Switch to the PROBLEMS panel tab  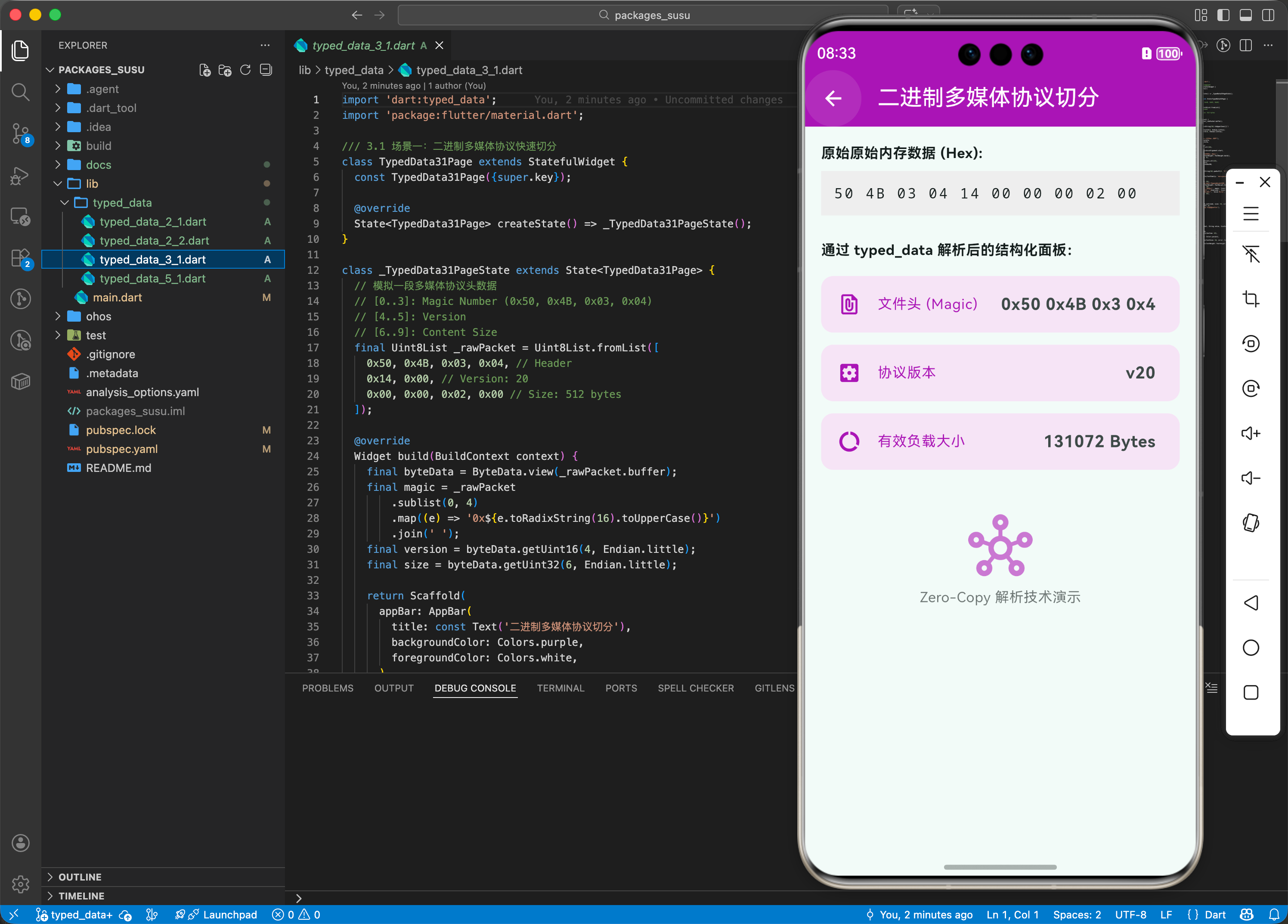pyautogui.click(x=327, y=688)
